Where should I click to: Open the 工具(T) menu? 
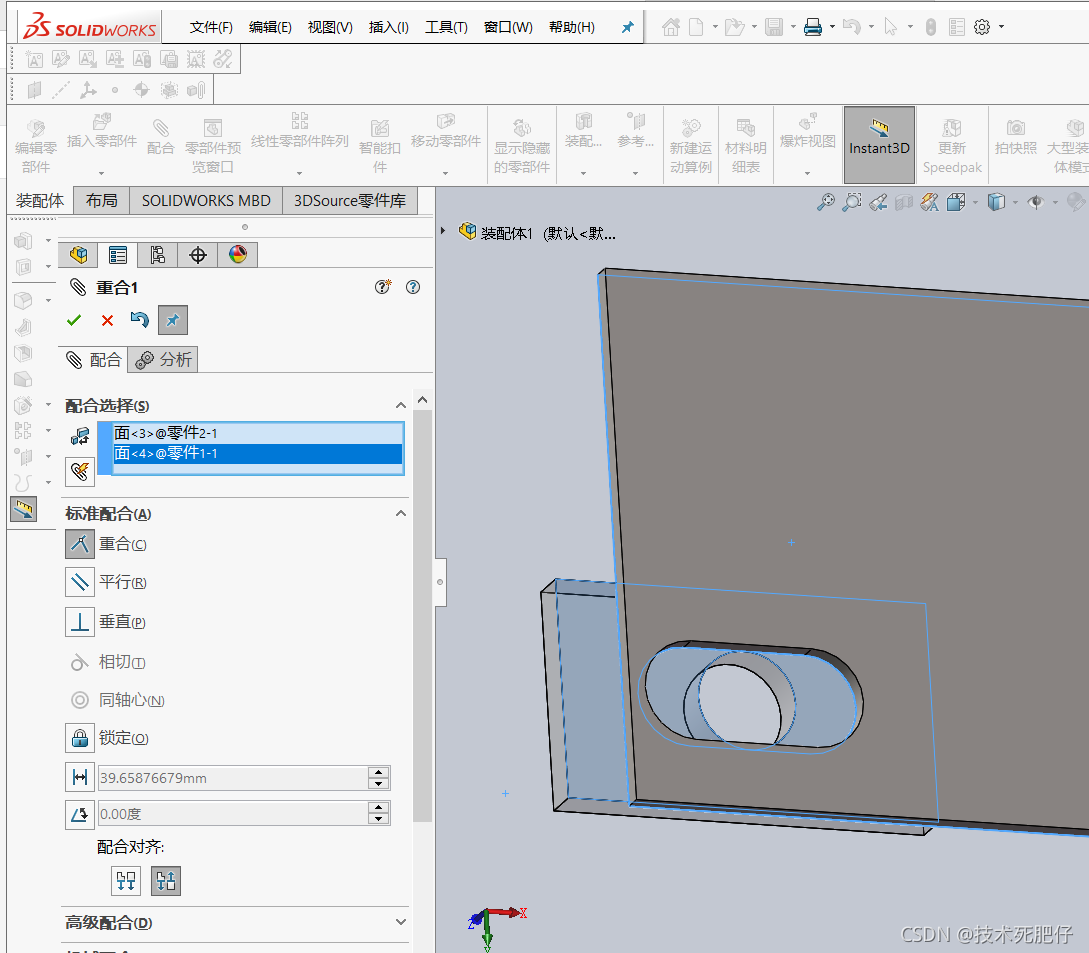click(x=446, y=27)
